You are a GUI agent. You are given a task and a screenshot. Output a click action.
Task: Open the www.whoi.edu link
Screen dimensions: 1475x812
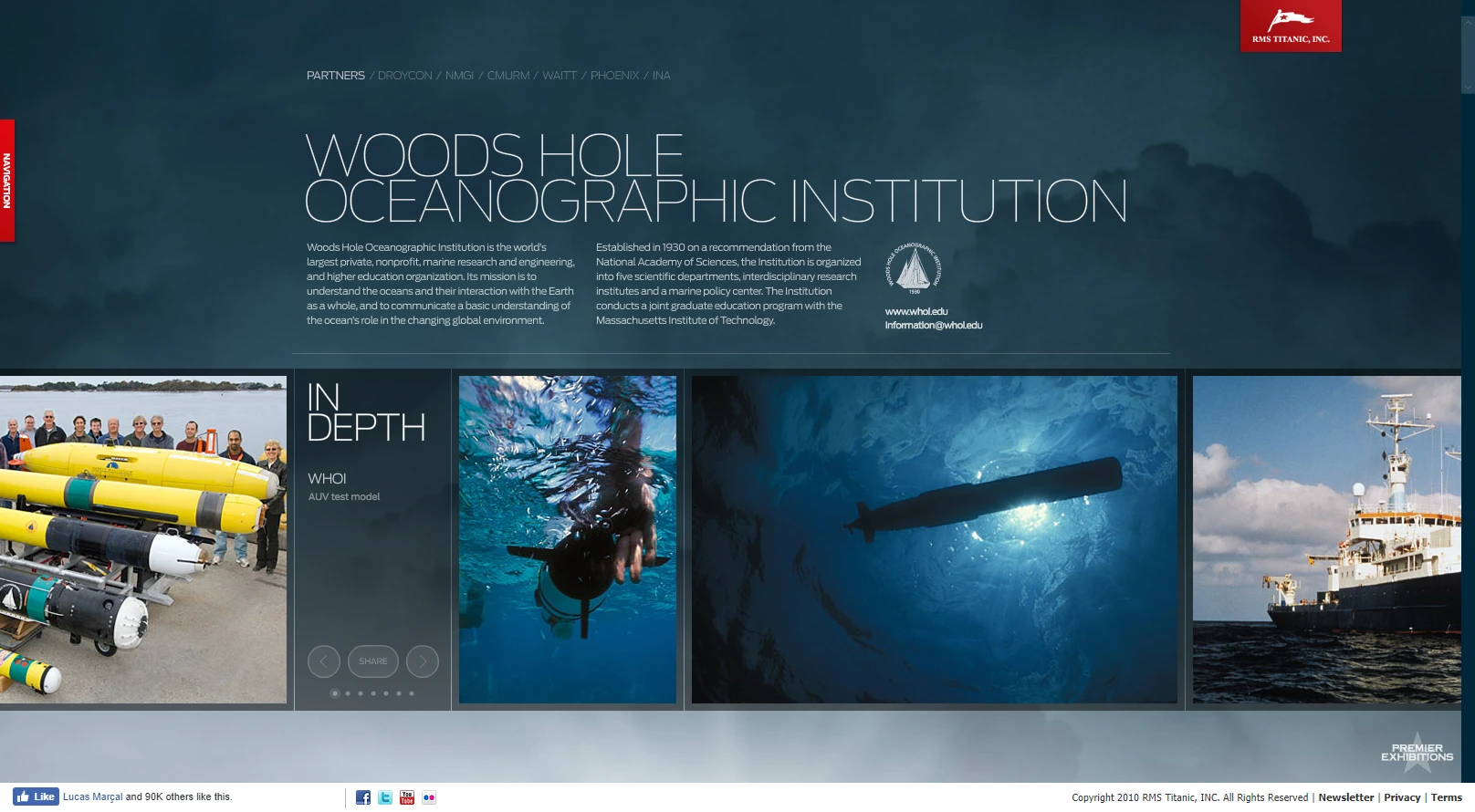click(916, 311)
